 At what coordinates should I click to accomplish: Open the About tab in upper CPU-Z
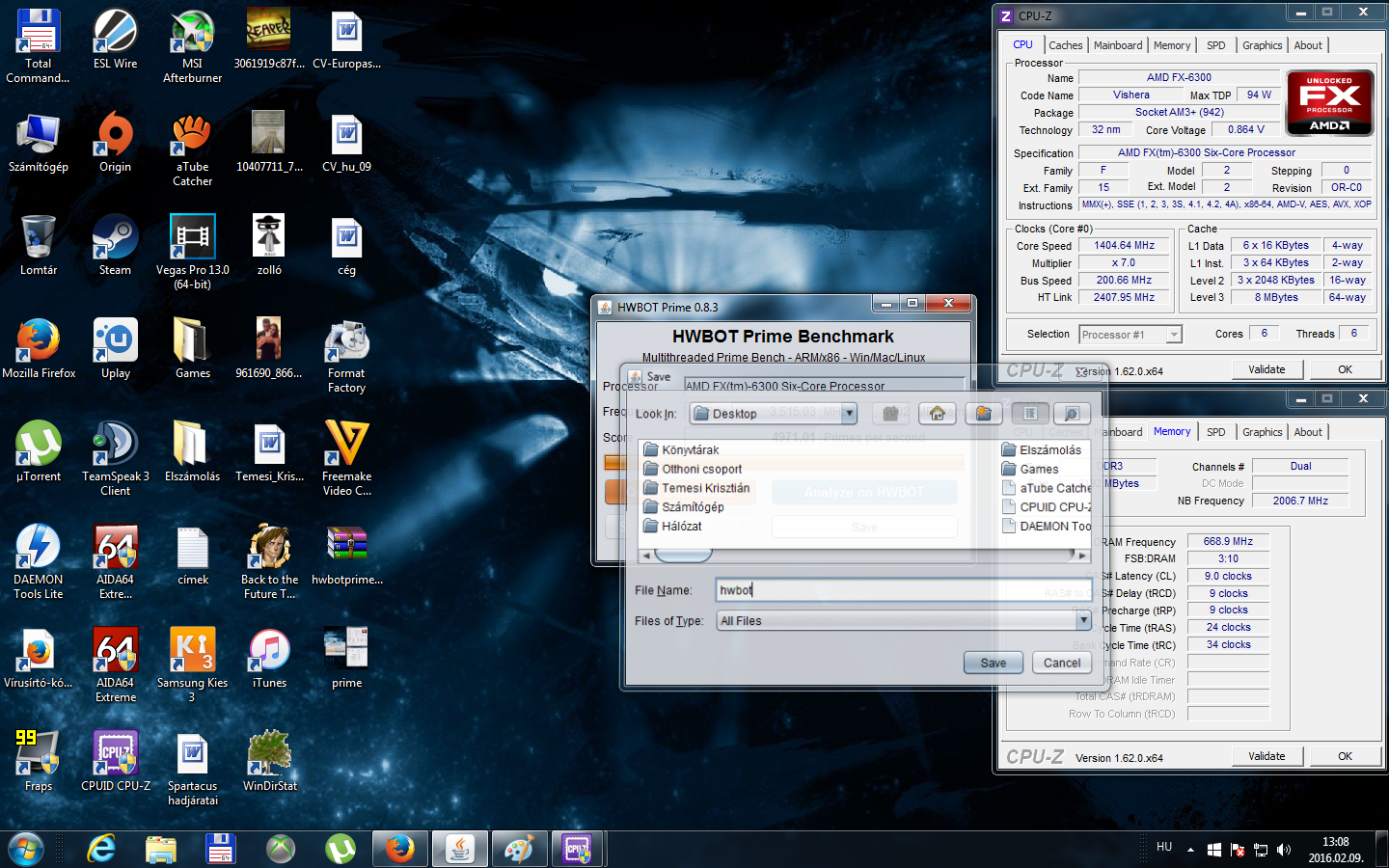(x=1308, y=45)
